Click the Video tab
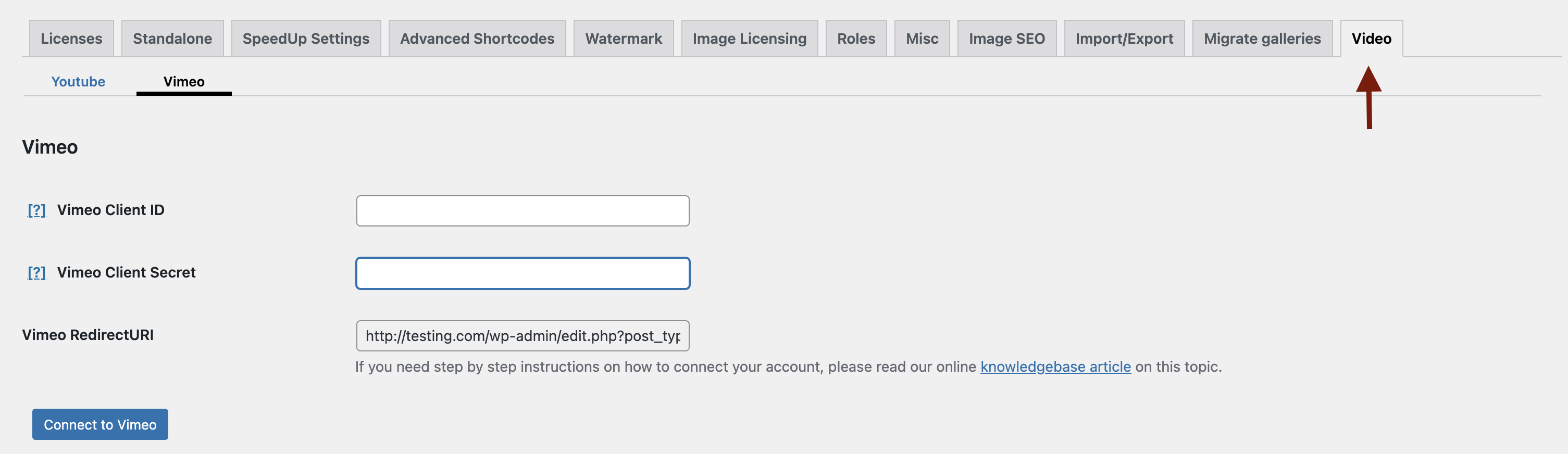This screenshot has height=454, width=1568. [x=1371, y=39]
